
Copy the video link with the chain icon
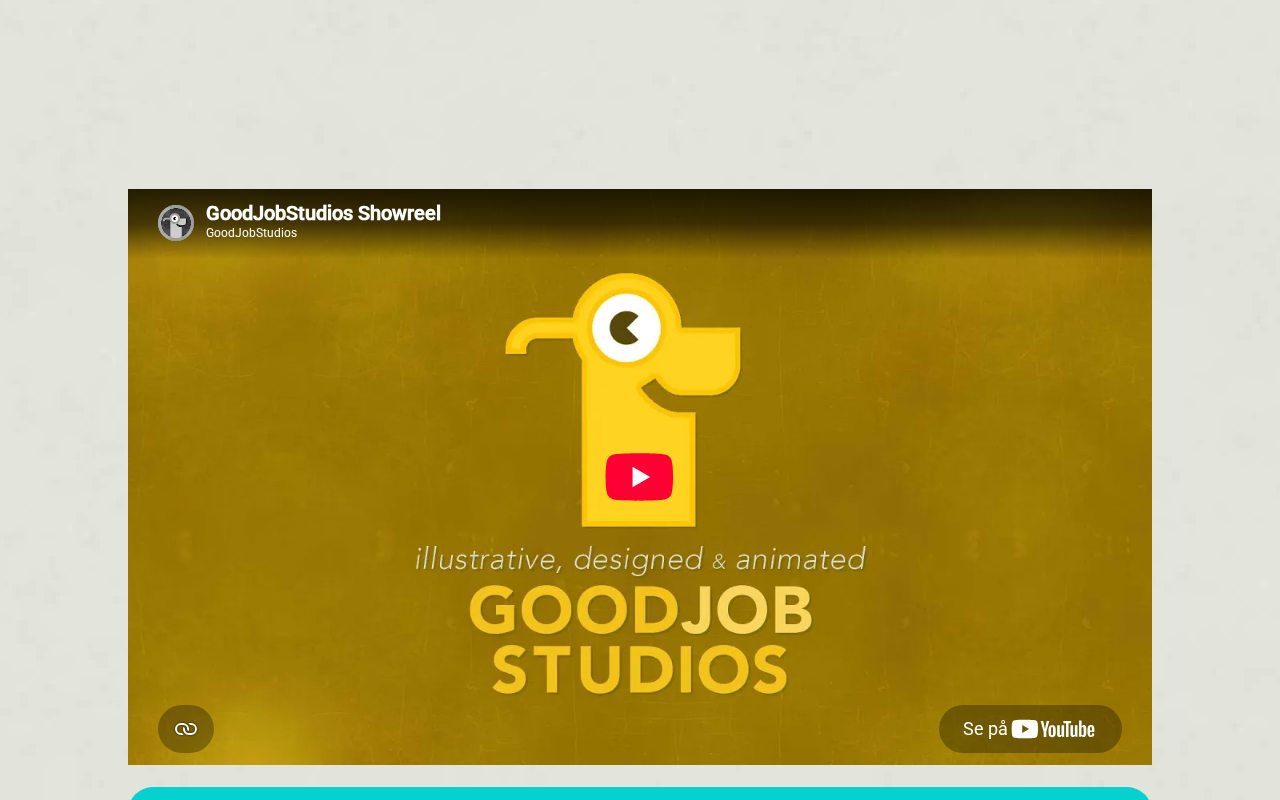[186, 729]
